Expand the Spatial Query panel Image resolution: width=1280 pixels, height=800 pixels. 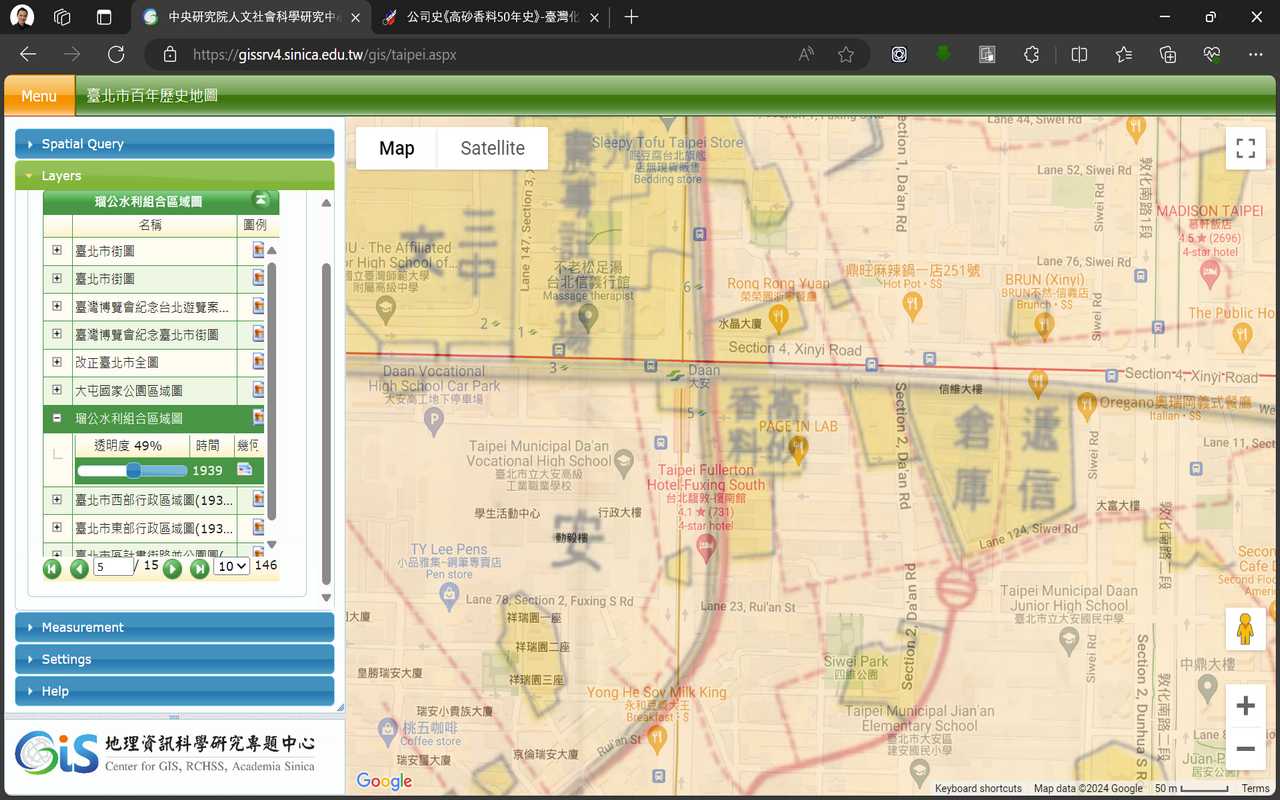click(175, 144)
